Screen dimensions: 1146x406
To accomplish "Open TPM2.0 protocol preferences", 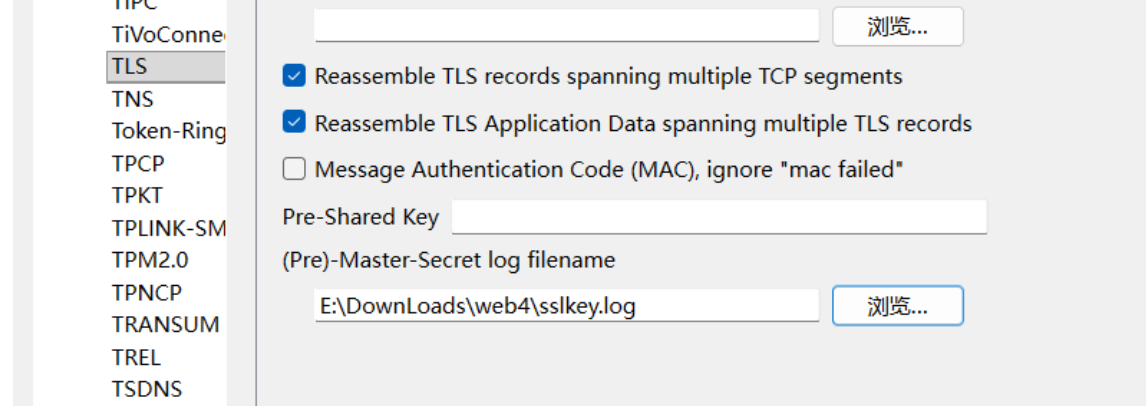I will (150, 260).
